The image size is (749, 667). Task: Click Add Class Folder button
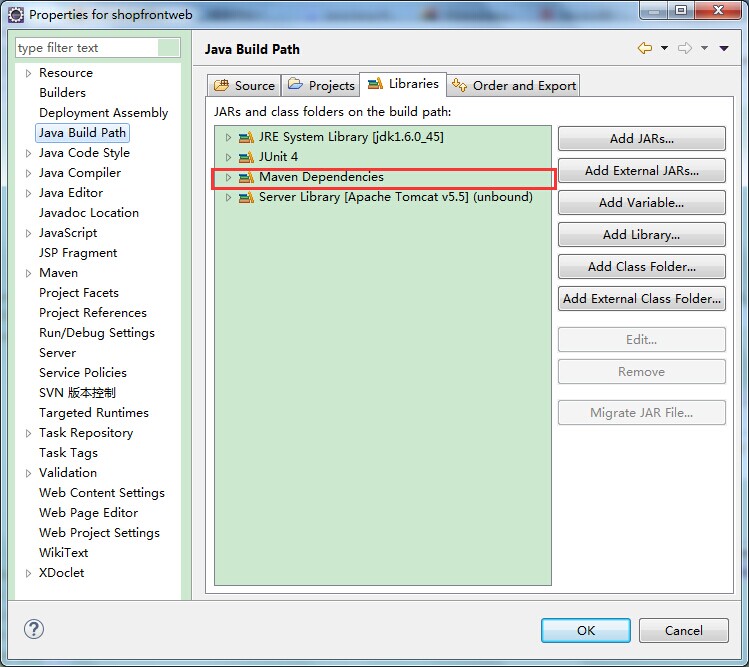642,267
